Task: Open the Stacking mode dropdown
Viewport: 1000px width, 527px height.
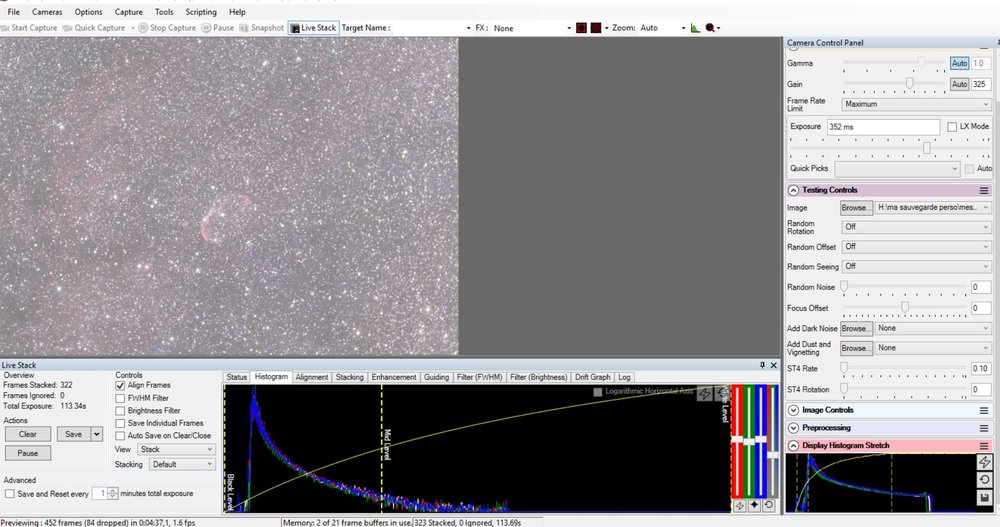Action: [182, 464]
